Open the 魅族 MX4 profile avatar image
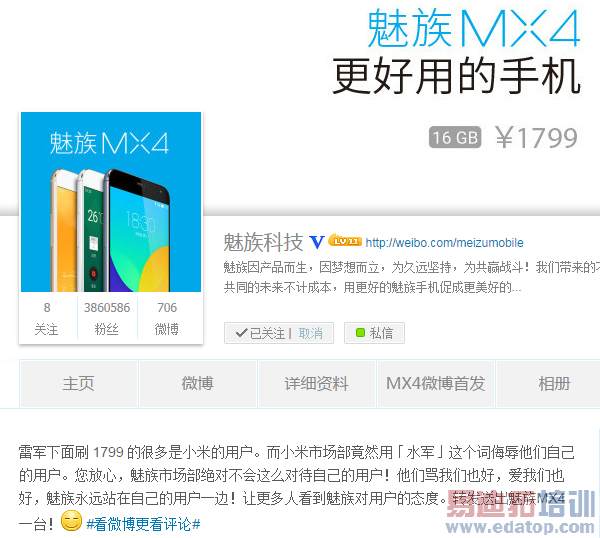The image size is (600, 538). coord(111,202)
